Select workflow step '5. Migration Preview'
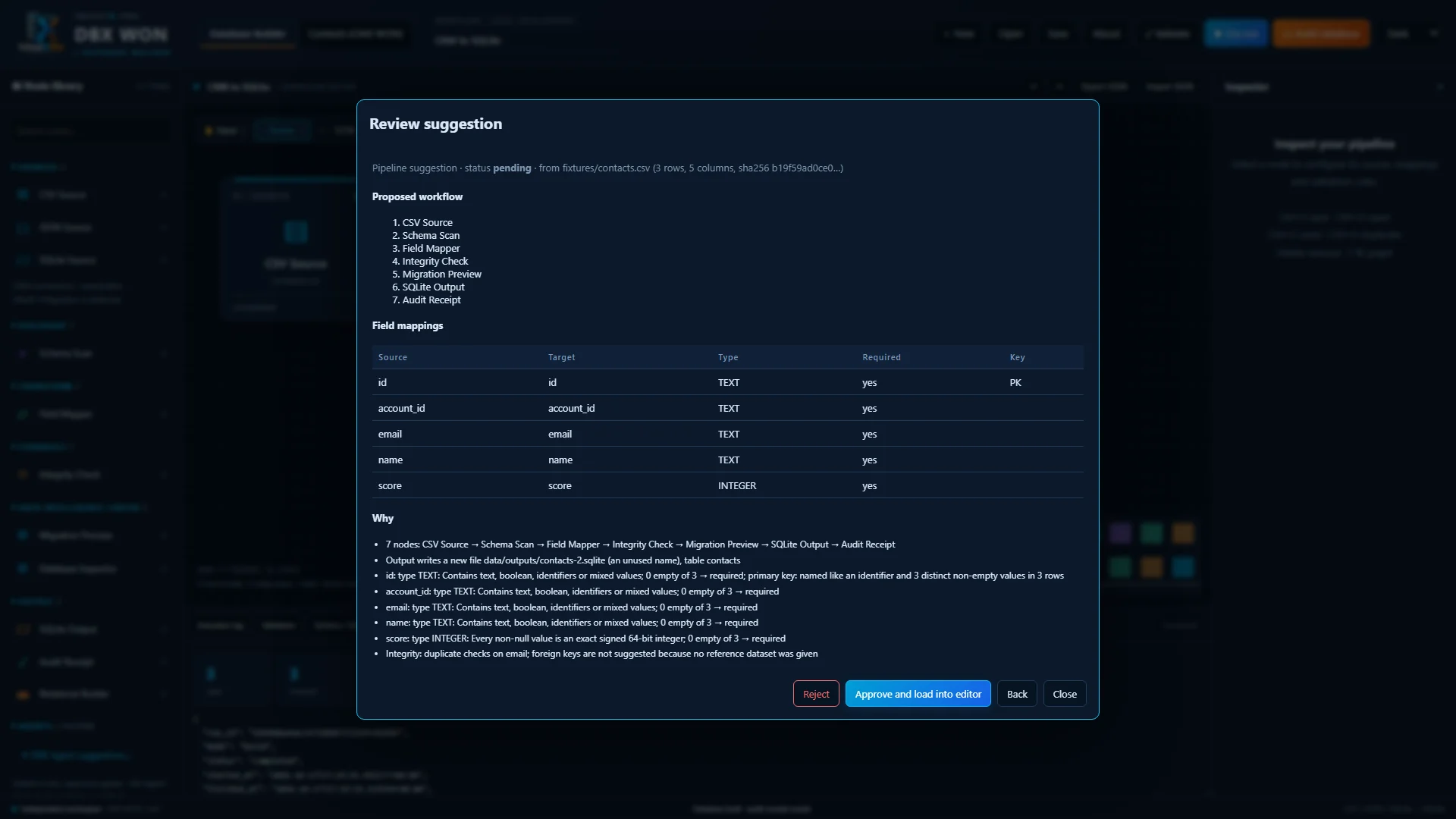1456x819 pixels. pyautogui.click(x=437, y=275)
